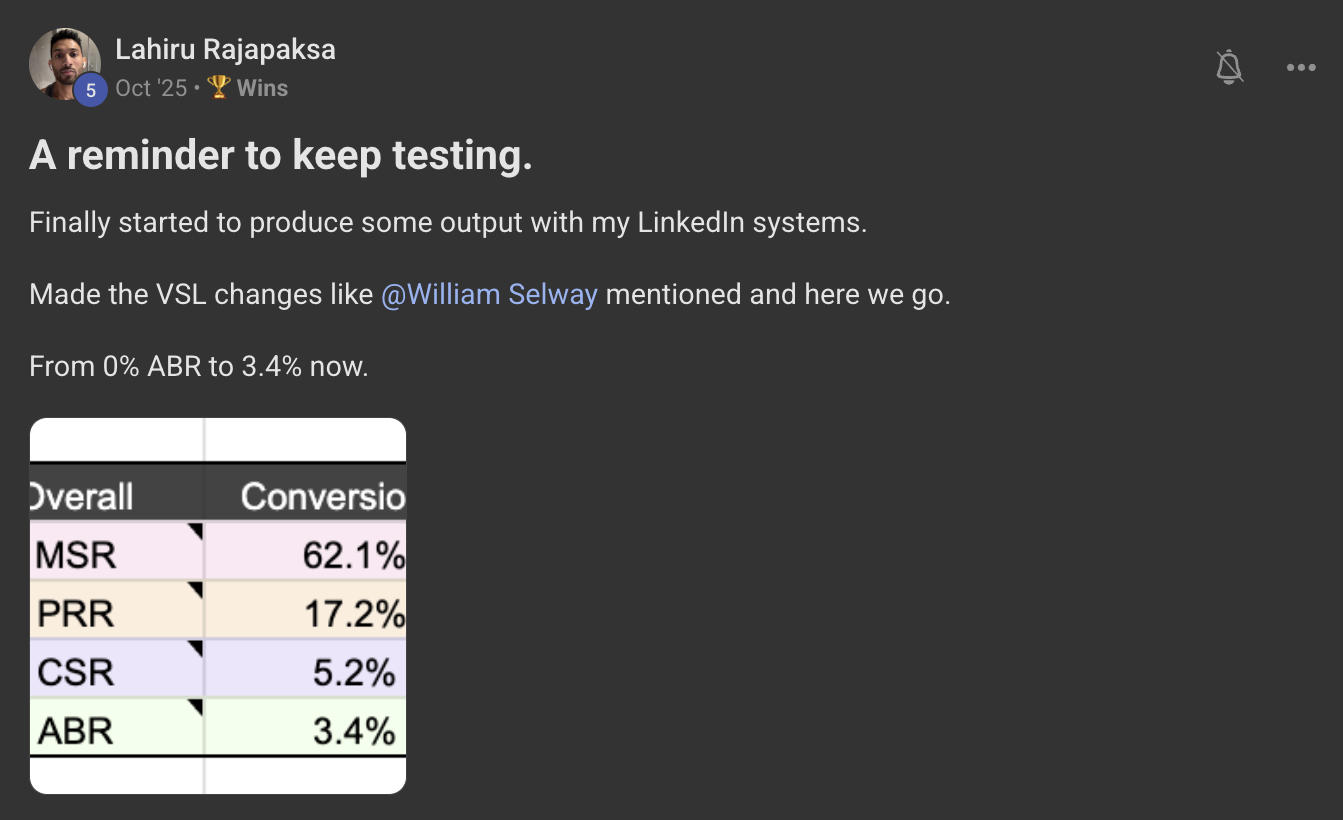The width and height of the screenshot is (1343, 820).
Task: Click the Oct '25 post date
Action: (x=151, y=88)
